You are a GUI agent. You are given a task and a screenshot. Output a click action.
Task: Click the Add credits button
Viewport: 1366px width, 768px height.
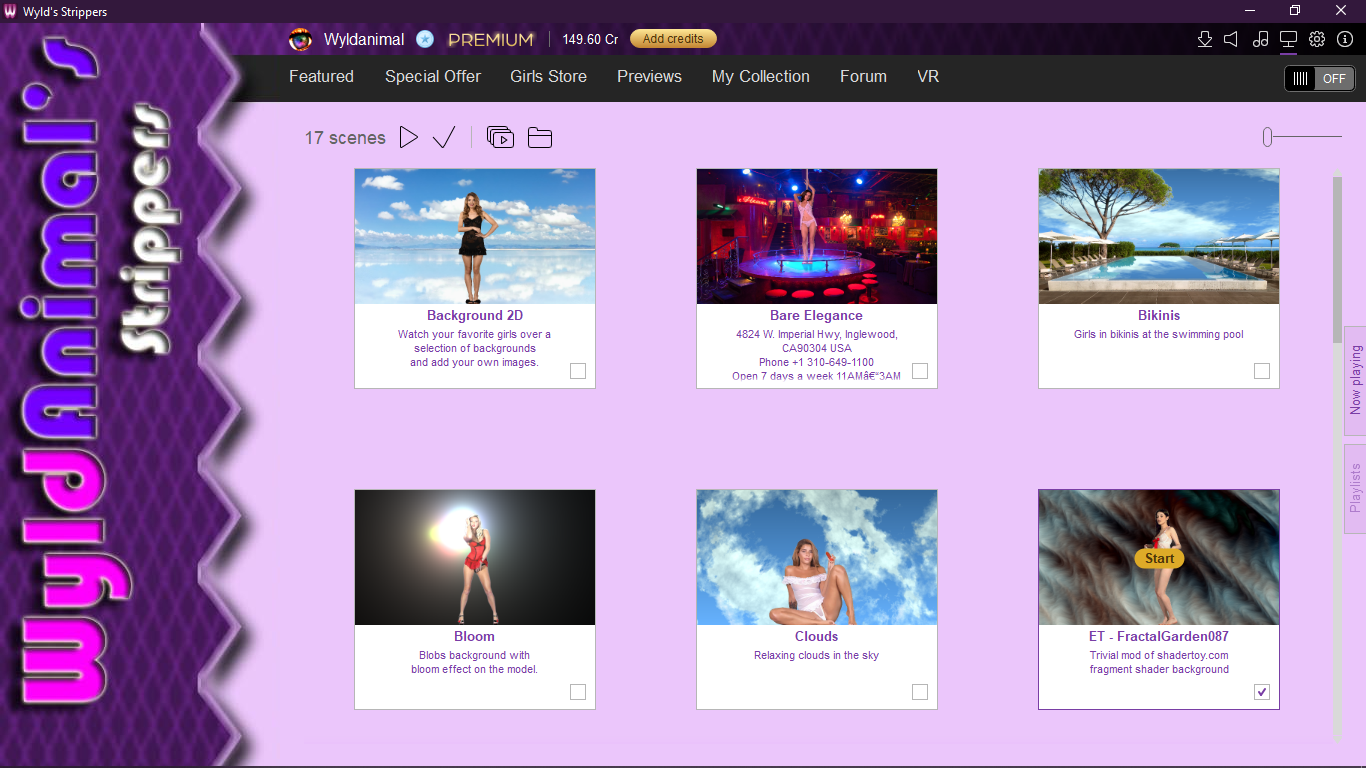[673, 39]
